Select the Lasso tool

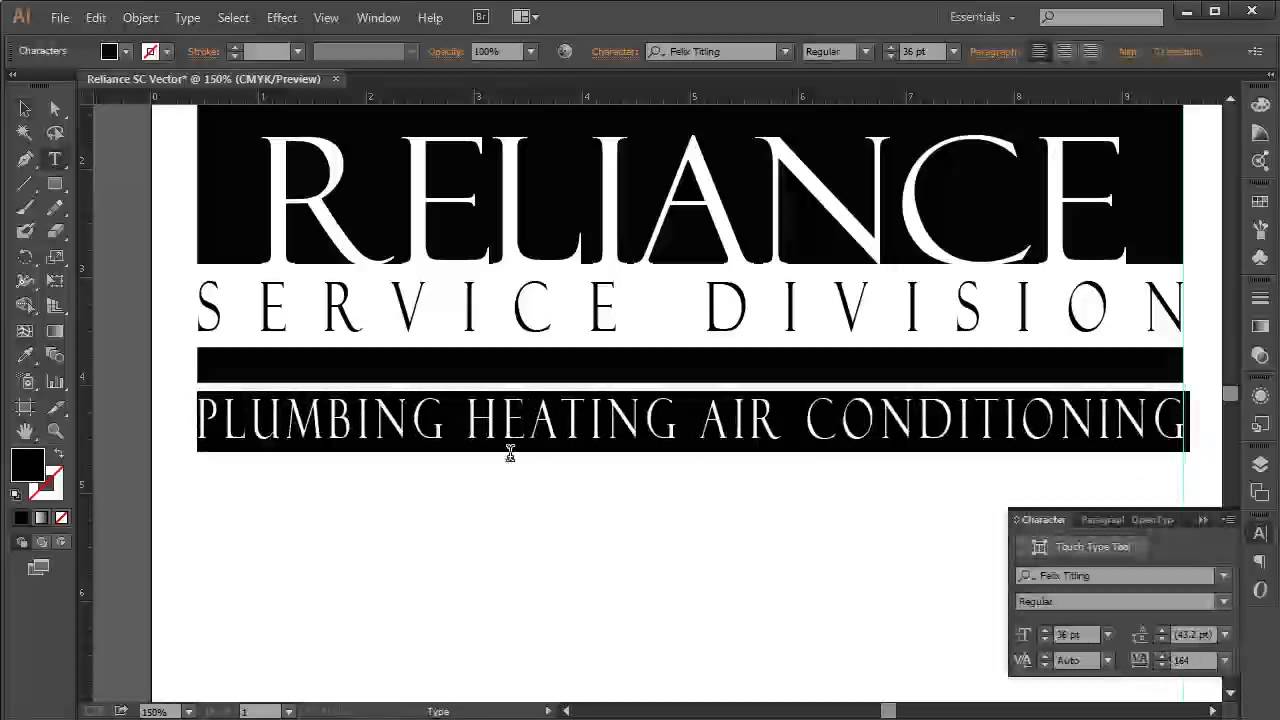click(55, 133)
